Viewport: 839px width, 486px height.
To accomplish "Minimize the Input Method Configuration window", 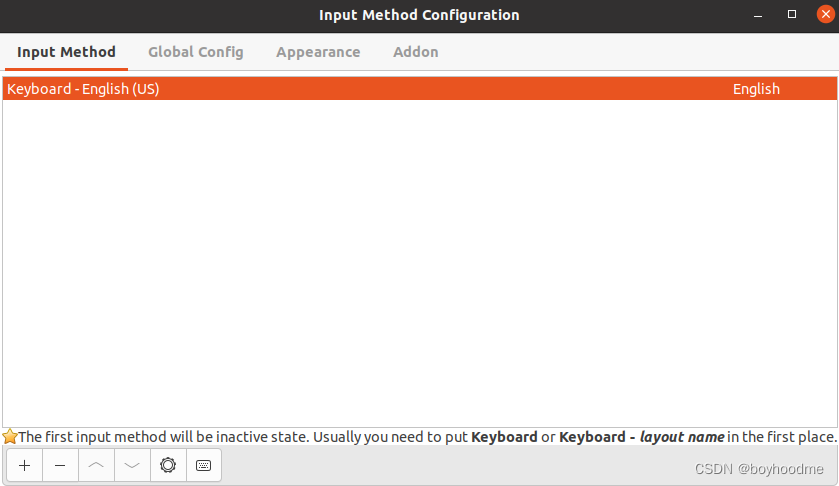I will [758, 15].
